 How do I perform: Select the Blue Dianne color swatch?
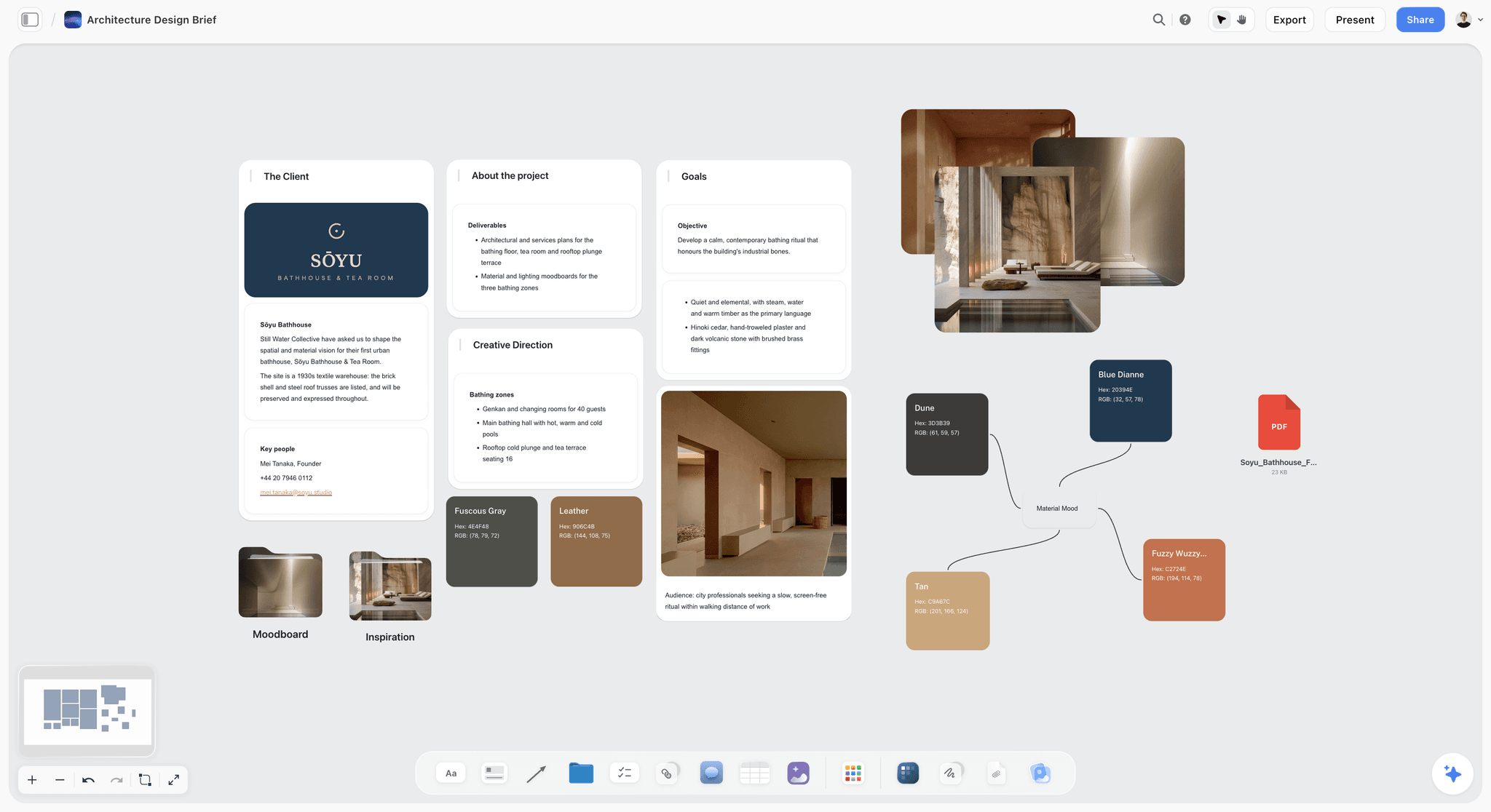tap(1131, 401)
